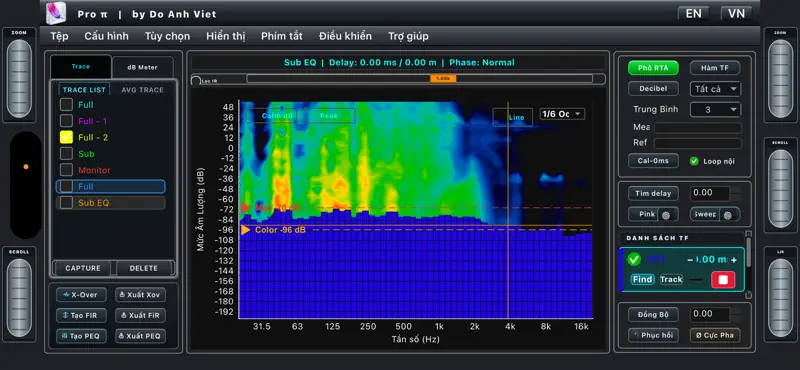Open the Trung Bình value dropdown
The width and height of the screenshot is (800, 370).
715,109
